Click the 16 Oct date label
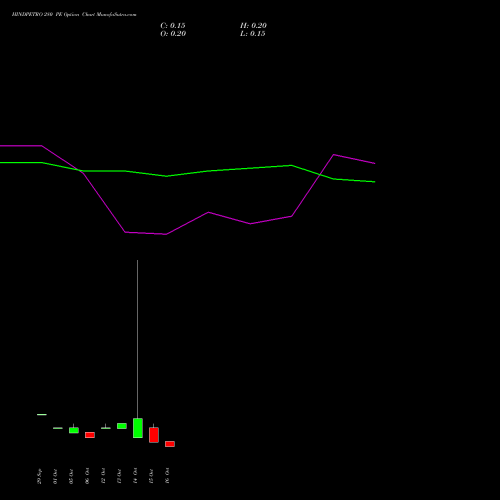500x500 pixels. 167,476
